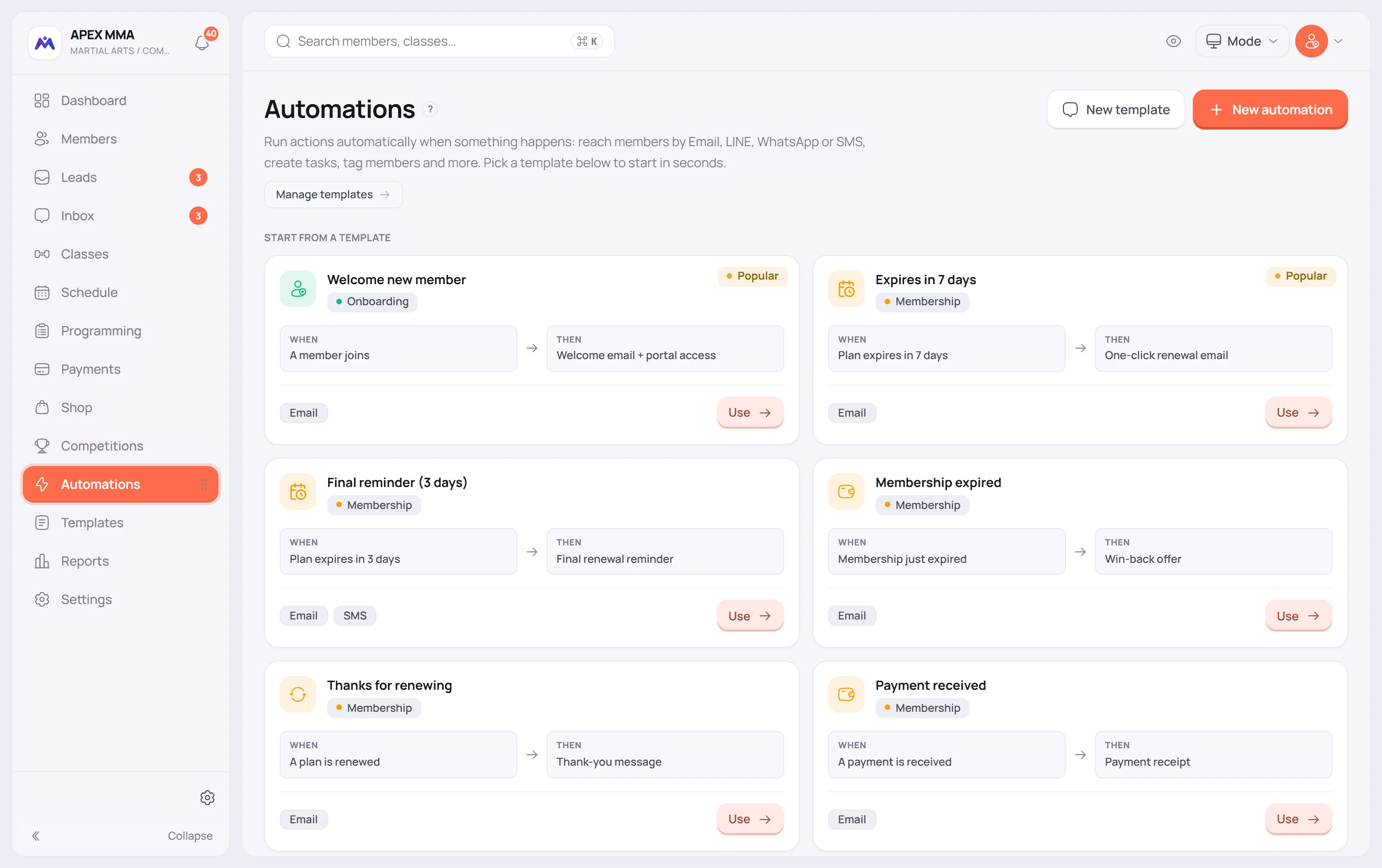Click the Shop bag icon in sidebar
Image resolution: width=1382 pixels, height=868 pixels.
42,408
